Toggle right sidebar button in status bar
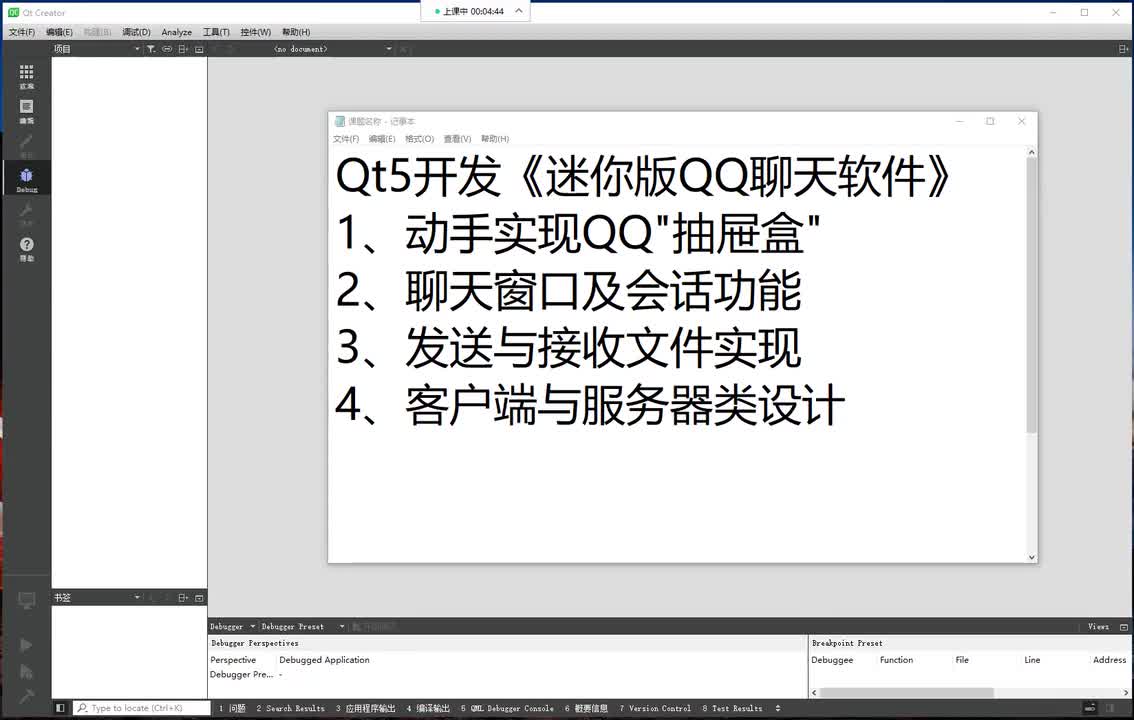Screen dimensions: 1134x720 [1111, 708]
